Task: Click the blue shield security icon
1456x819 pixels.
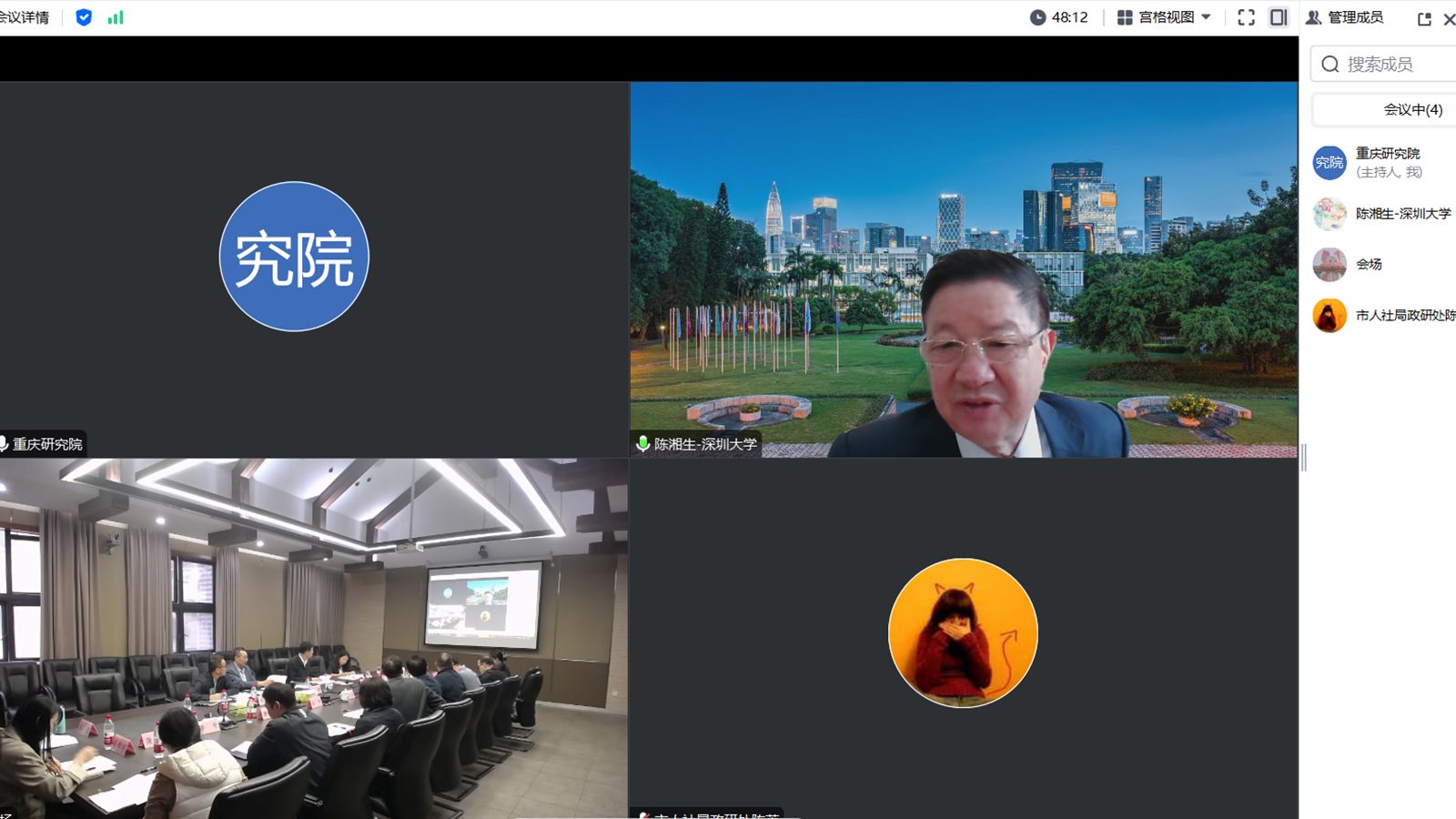Action: (x=84, y=17)
